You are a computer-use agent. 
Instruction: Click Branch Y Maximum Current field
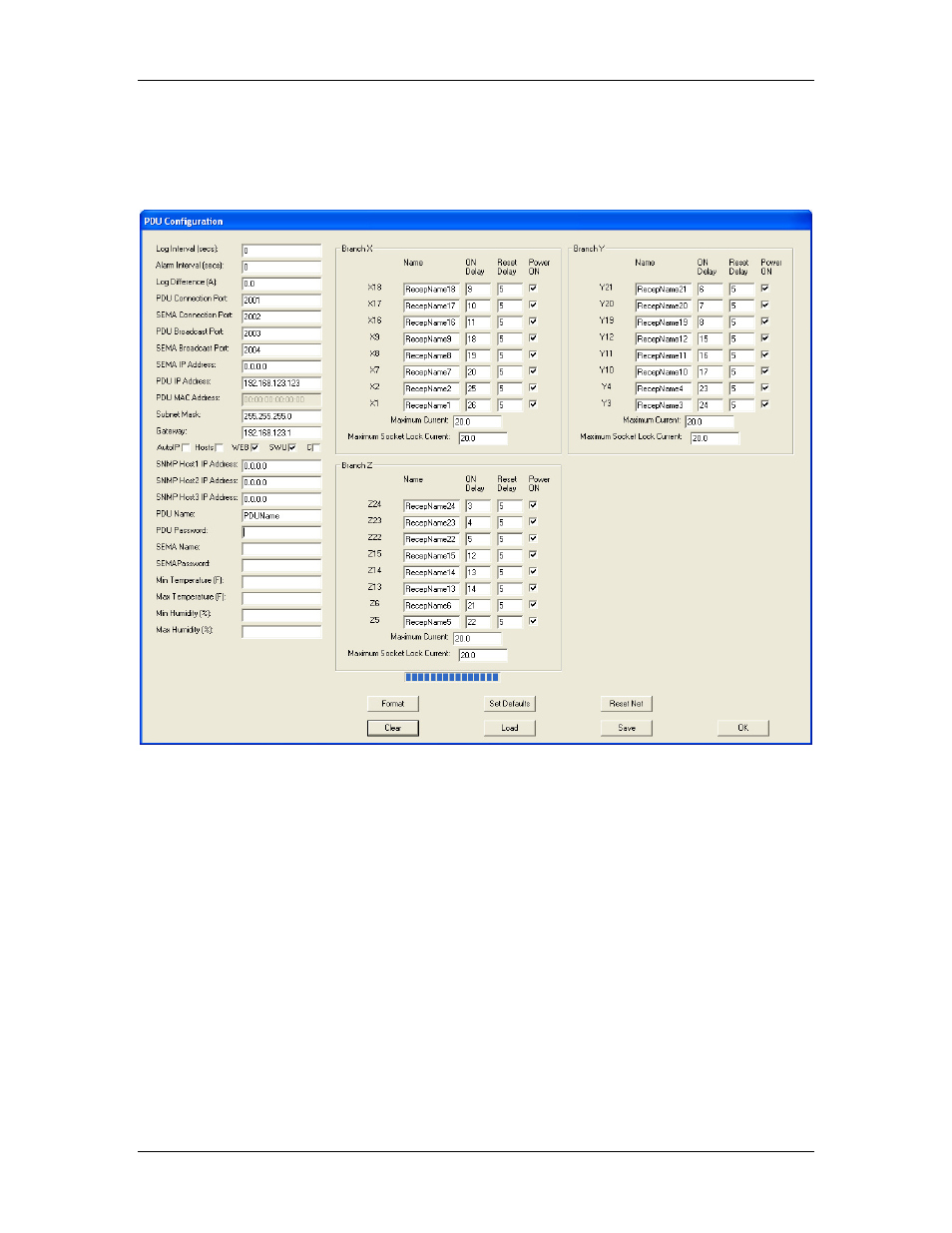pos(710,421)
